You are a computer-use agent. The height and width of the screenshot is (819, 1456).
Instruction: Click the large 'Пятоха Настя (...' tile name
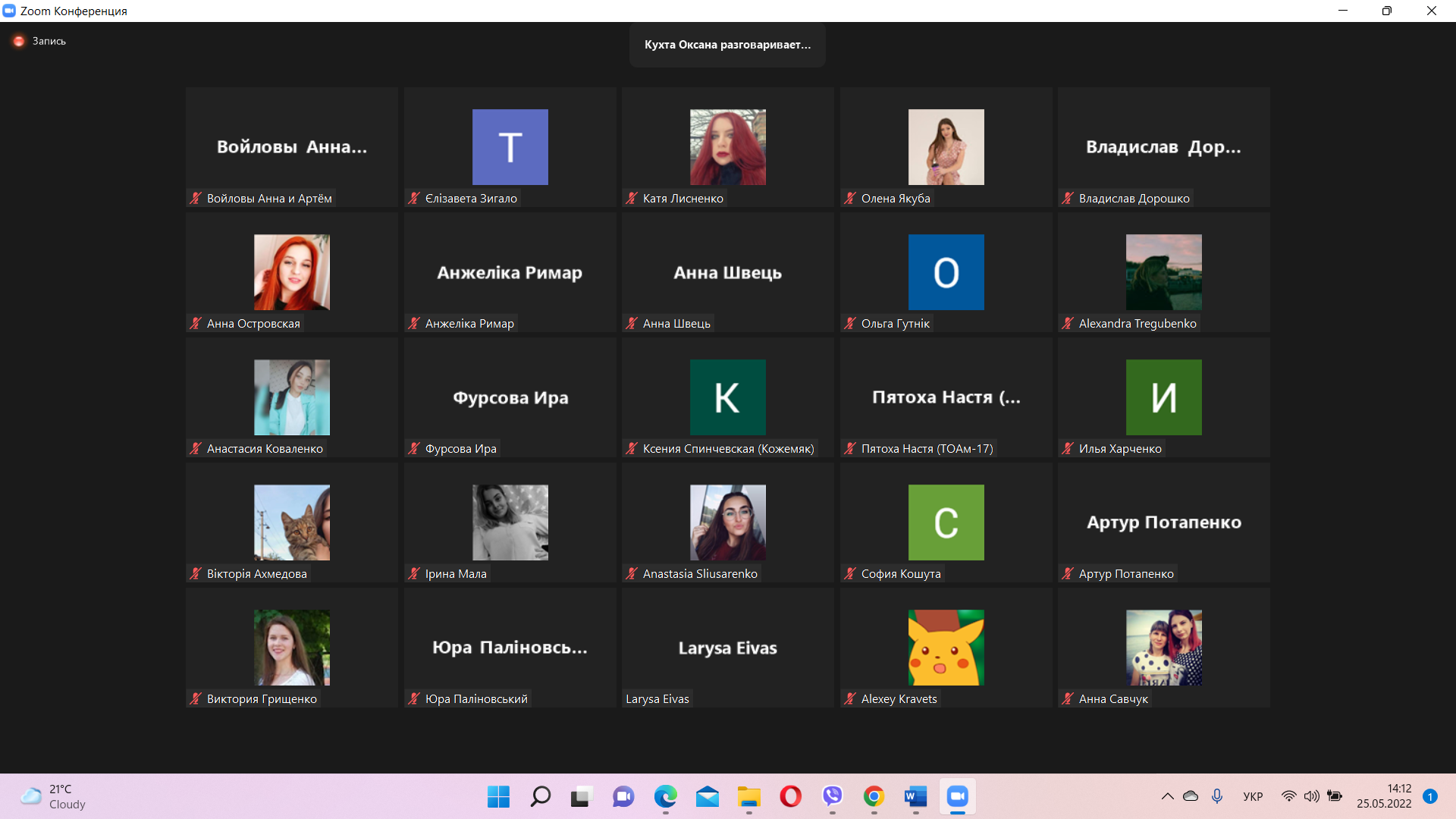point(946,397)
